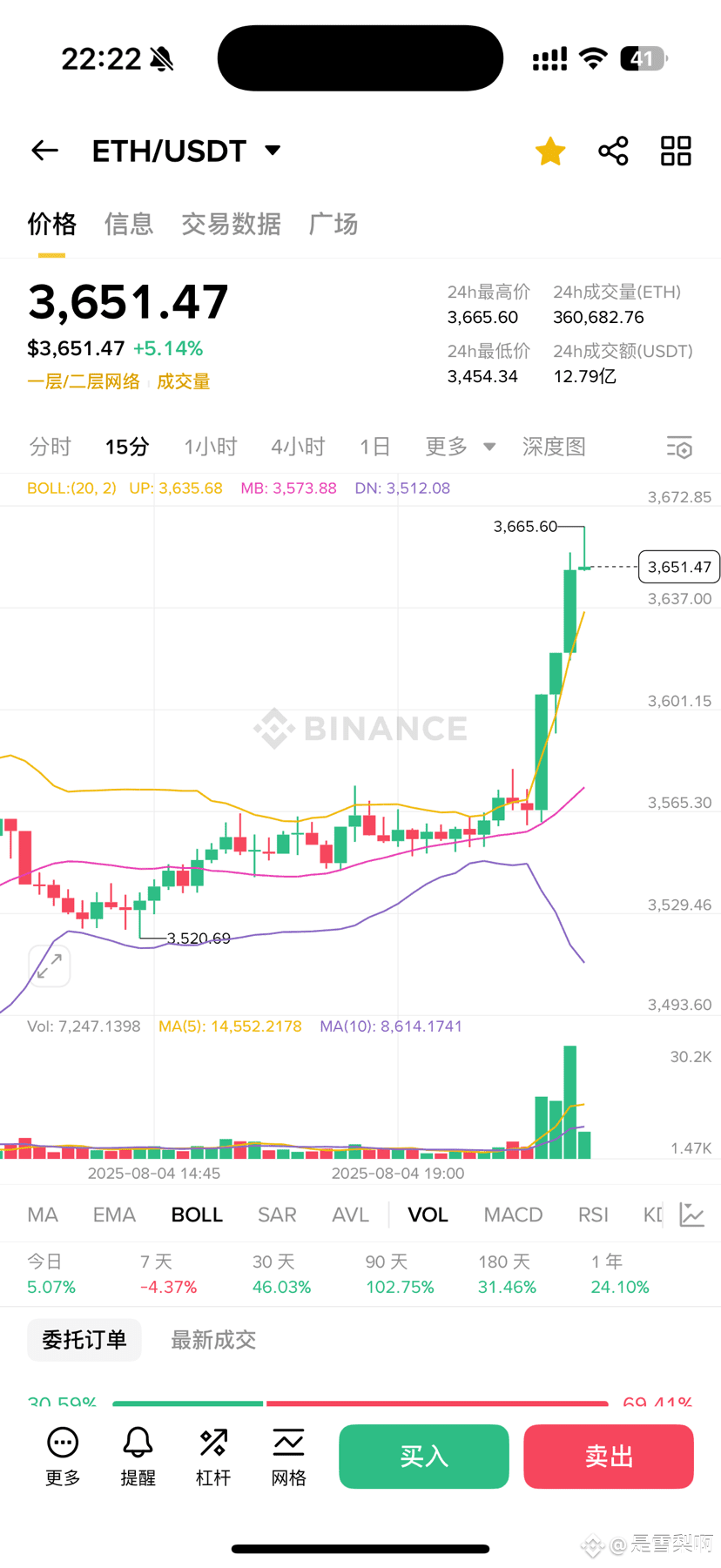Tap 30天 46.03% performance entry
Image resolution: width=721 pixels, height=1568 pixels.
[x=281, y=1274]
